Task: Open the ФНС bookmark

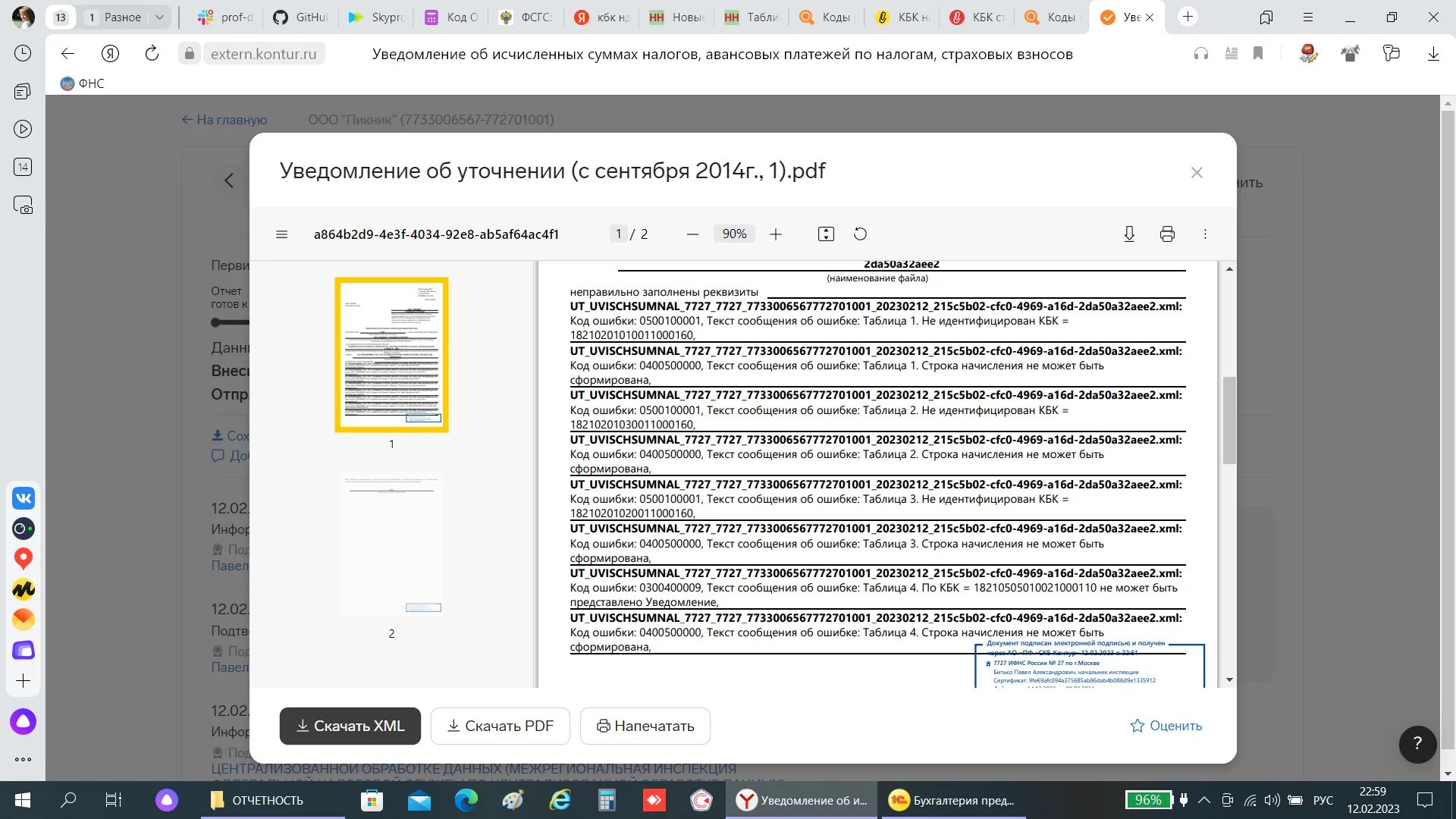Action: click(x=82, y=83)
